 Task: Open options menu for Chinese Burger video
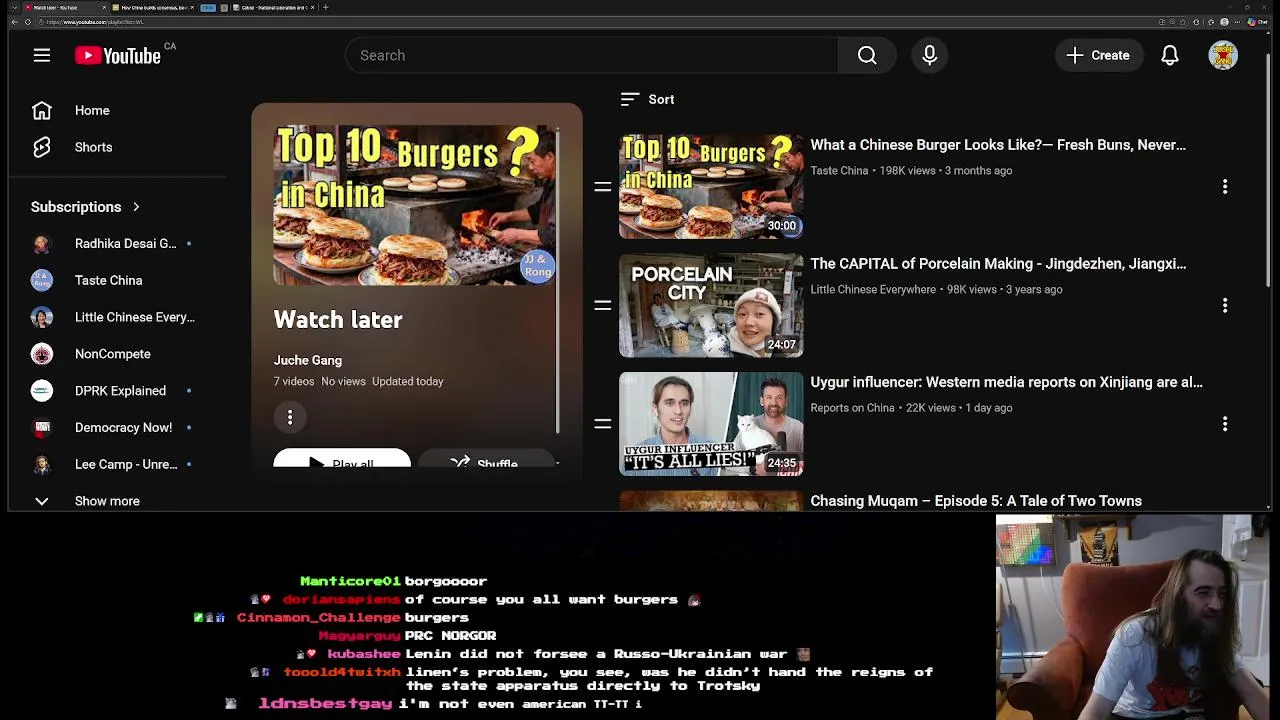pos(1225,186)
